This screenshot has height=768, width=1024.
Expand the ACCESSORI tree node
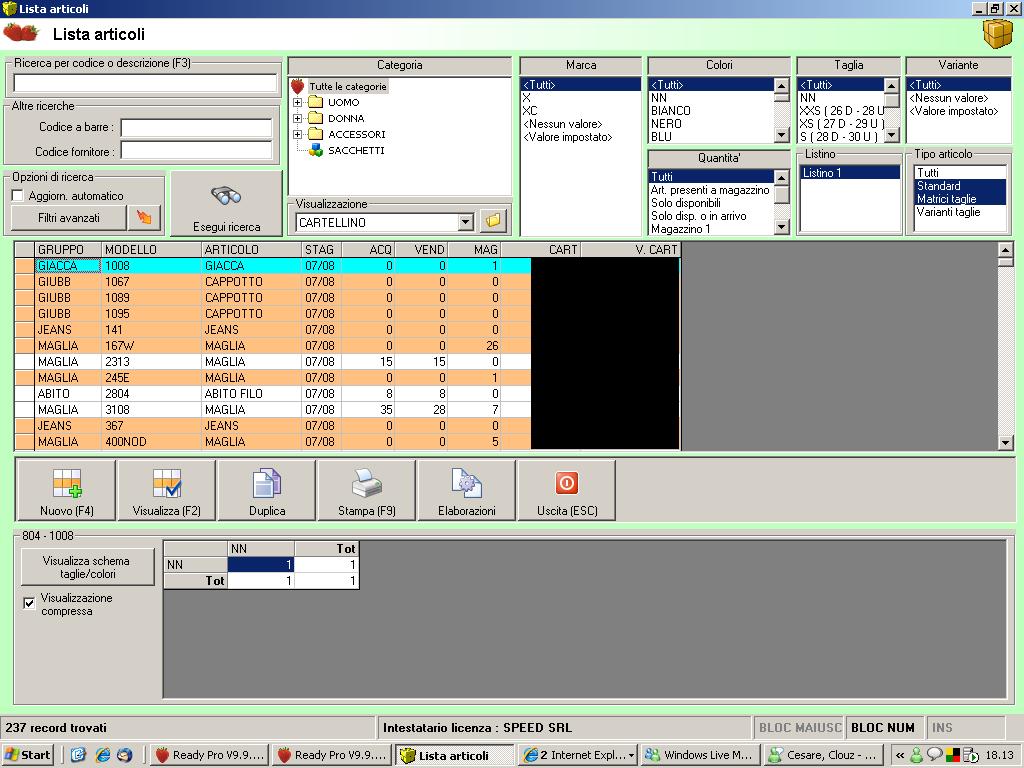[298, 135]
